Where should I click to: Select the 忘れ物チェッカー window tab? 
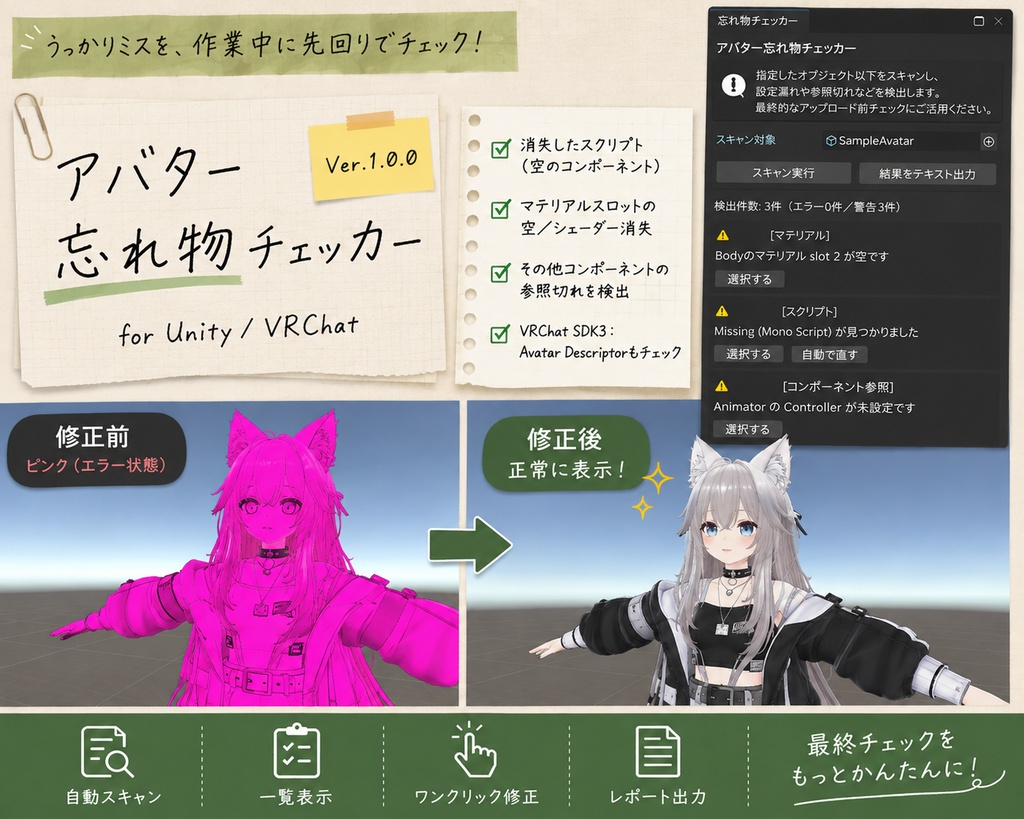tap(758, 21)
